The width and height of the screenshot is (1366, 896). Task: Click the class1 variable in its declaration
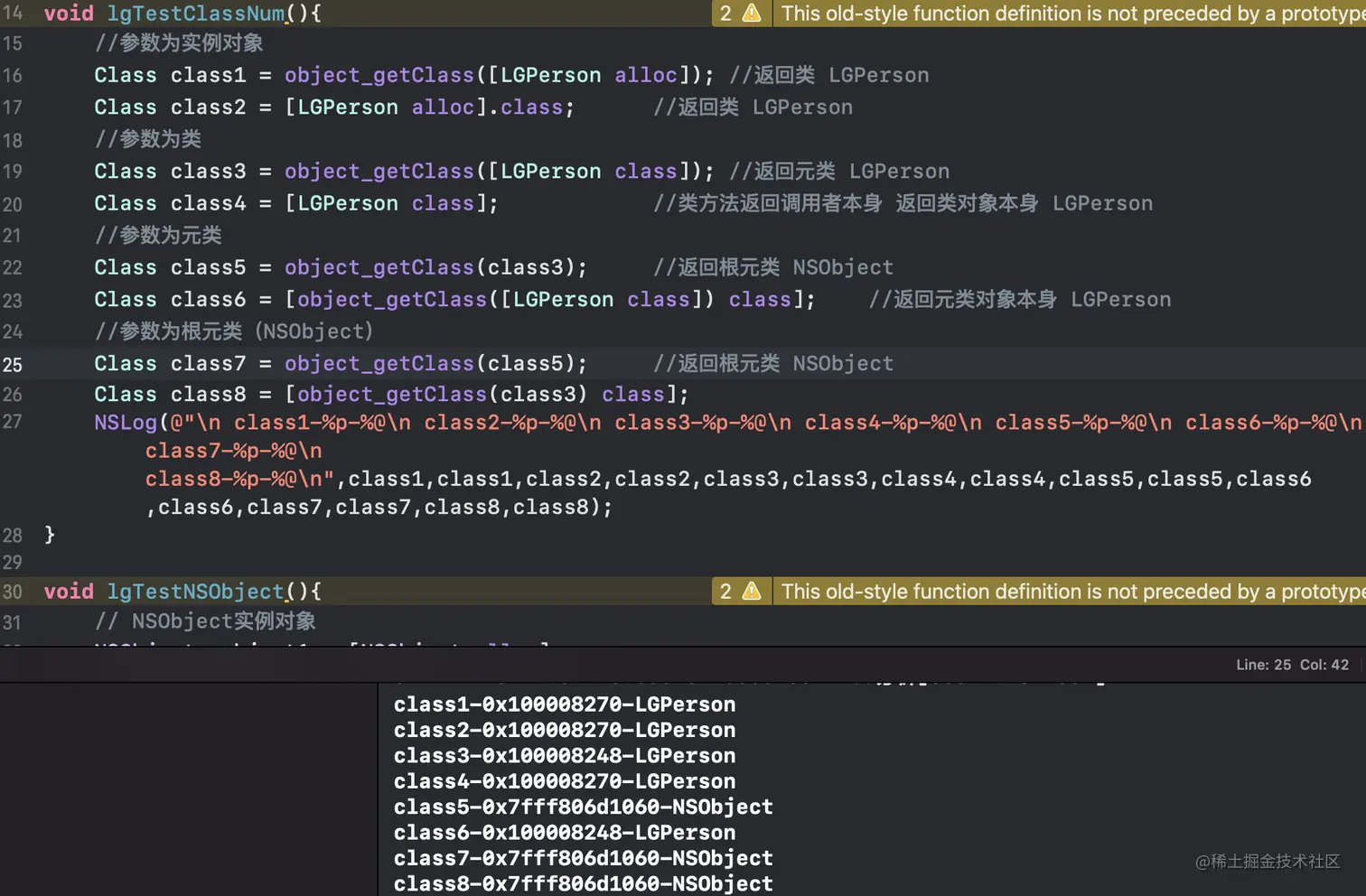[208, 75]
